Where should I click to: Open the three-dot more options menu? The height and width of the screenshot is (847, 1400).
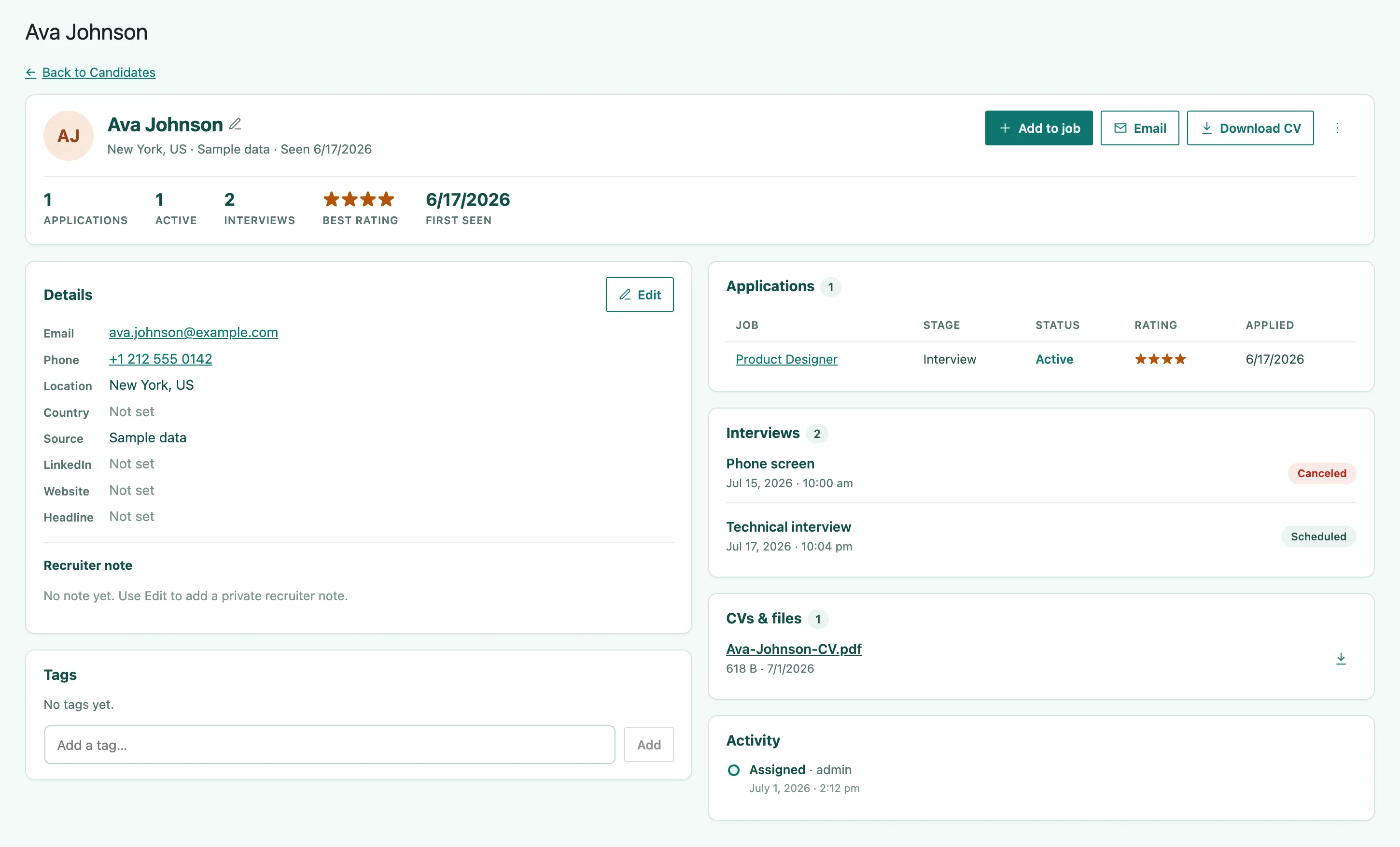(x=1337, y=128)
